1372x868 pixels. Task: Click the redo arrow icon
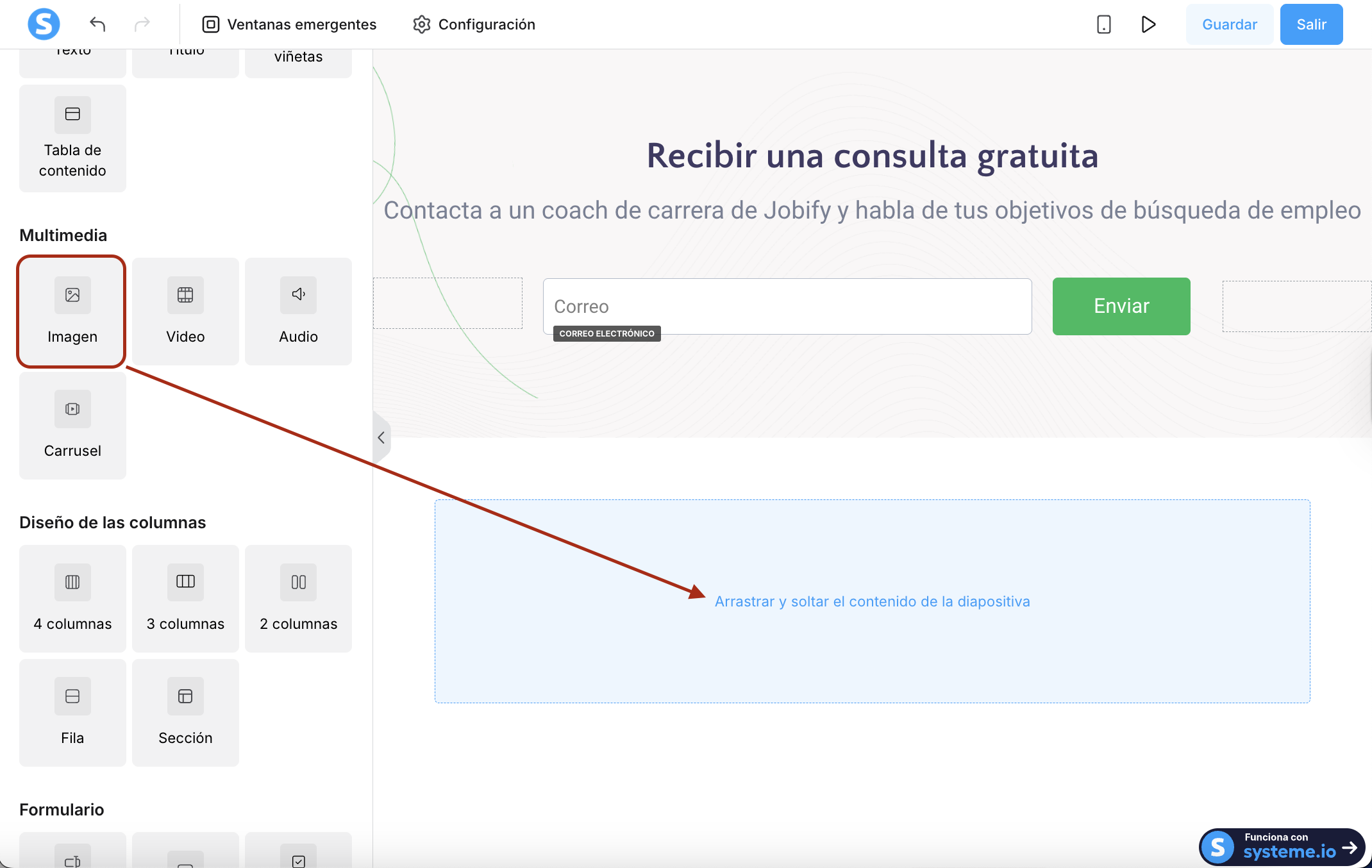142,24
